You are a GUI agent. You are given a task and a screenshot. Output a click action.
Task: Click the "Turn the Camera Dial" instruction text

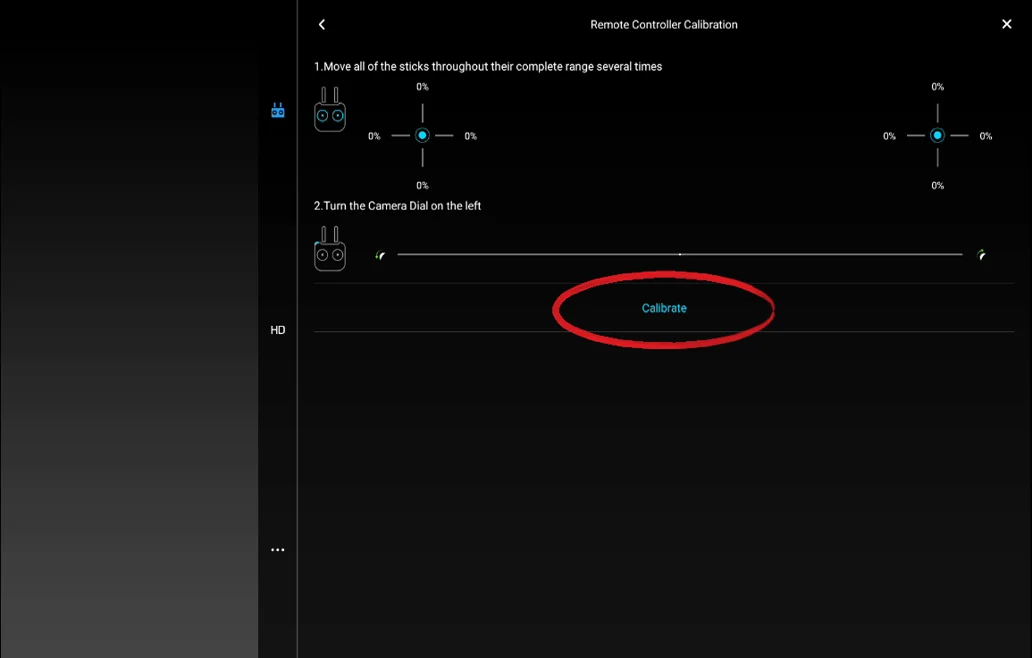coord(398,206)
